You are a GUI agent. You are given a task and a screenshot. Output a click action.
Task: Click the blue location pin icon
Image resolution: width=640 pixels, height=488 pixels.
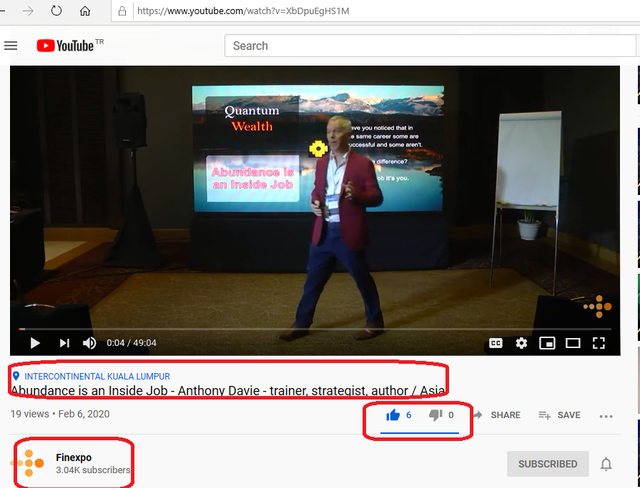16,376
